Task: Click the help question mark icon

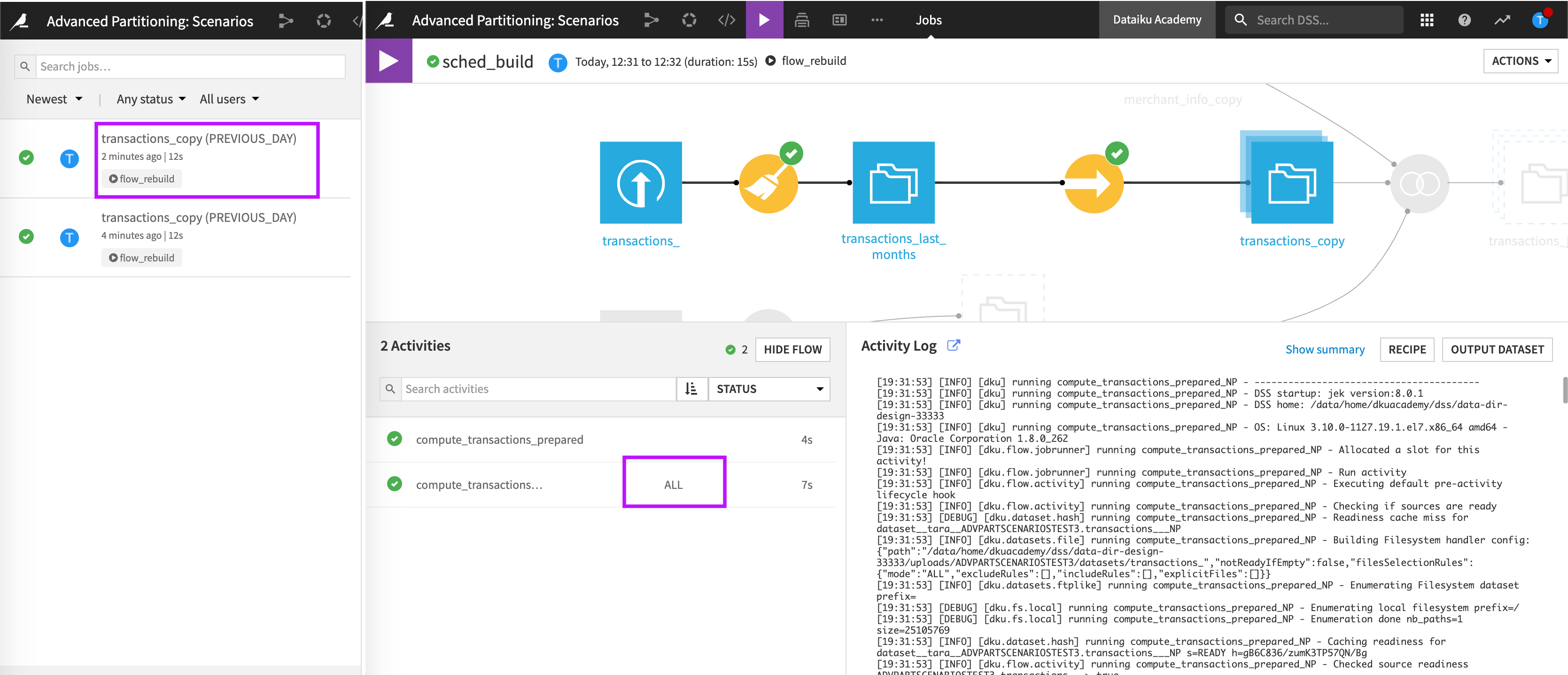Action: tap(1464, 20)
